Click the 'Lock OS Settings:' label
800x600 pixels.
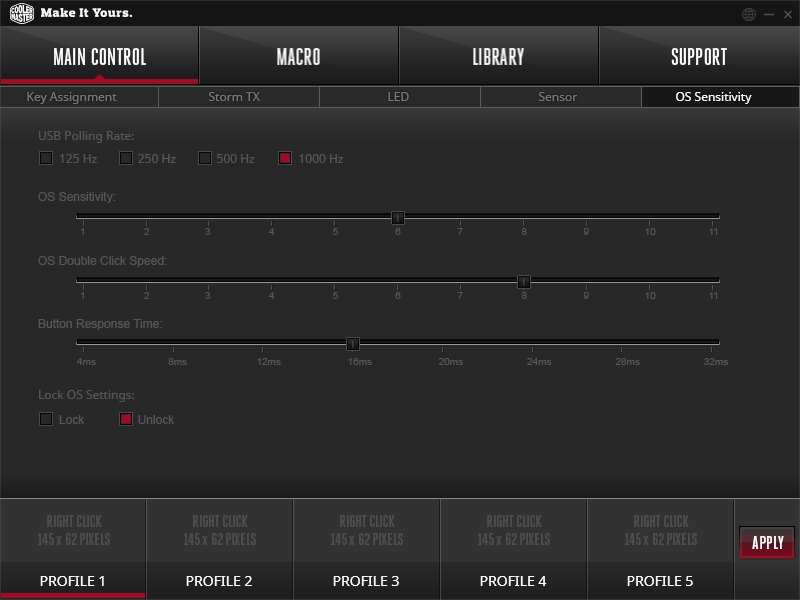[86, 395]
